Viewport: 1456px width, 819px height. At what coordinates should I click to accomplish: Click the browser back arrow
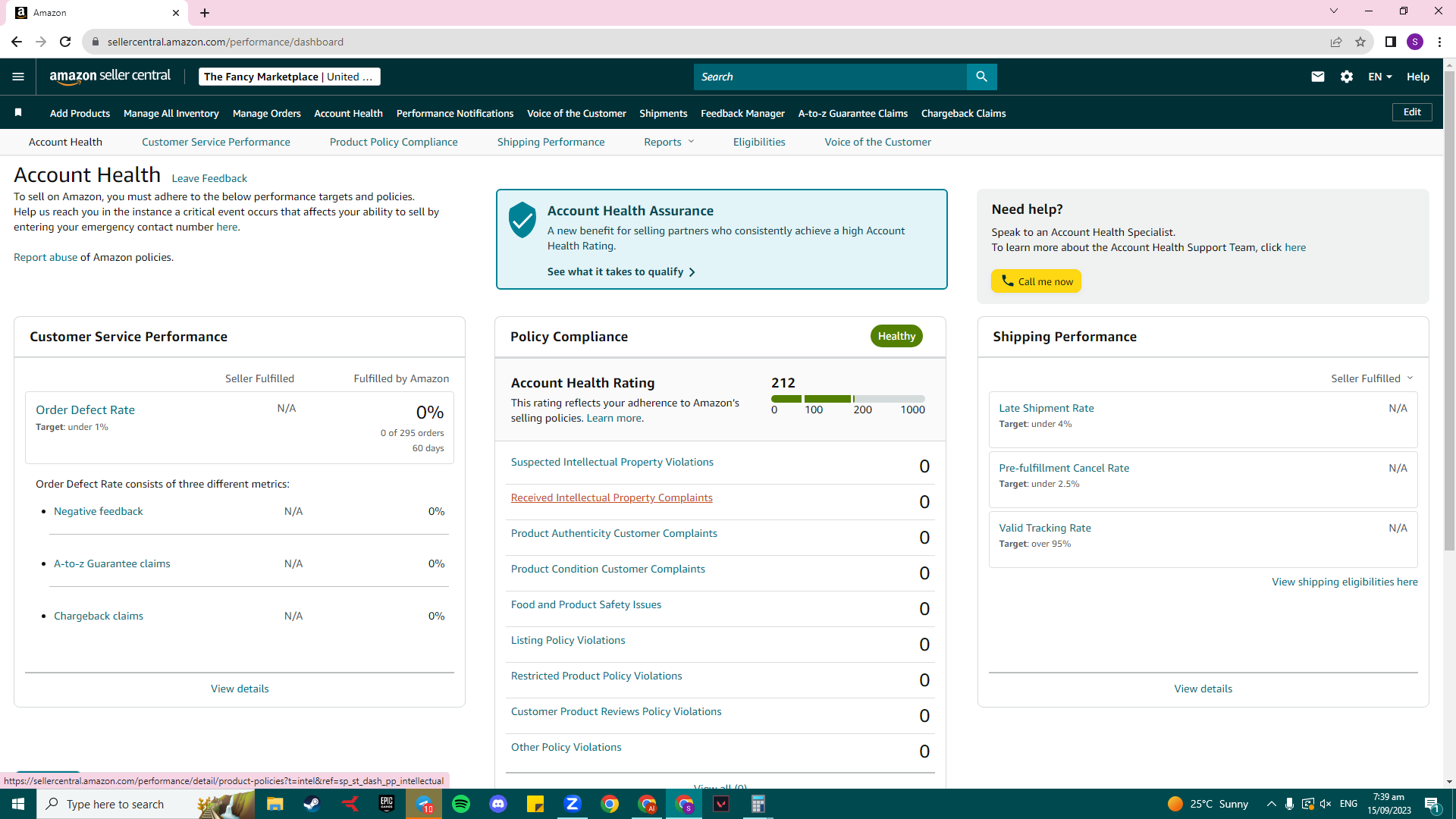(x=17, y=42)
